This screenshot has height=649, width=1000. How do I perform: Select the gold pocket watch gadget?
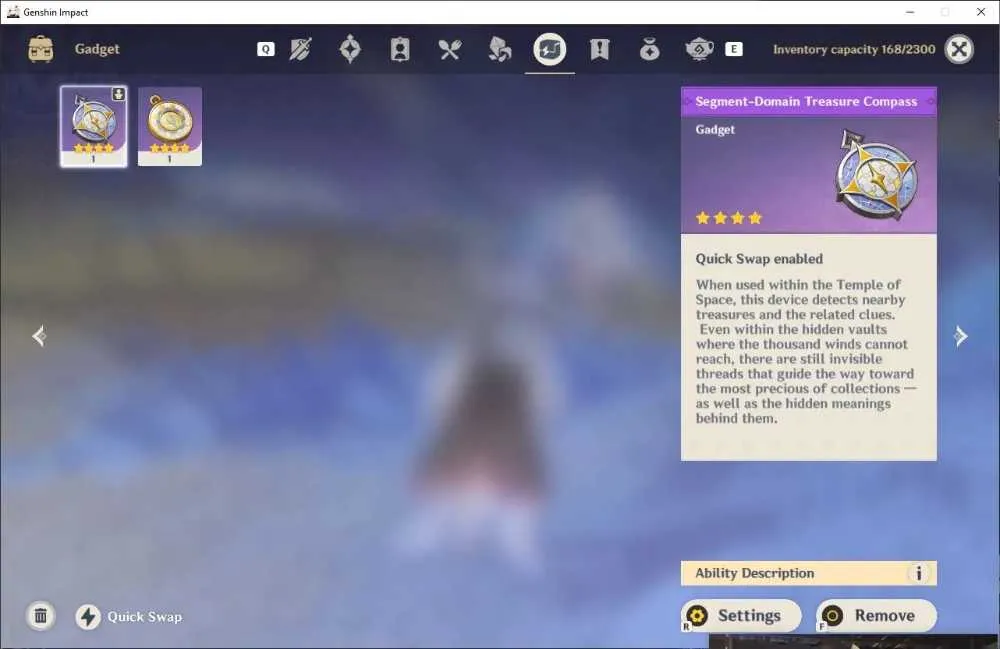tap(170, 126)
